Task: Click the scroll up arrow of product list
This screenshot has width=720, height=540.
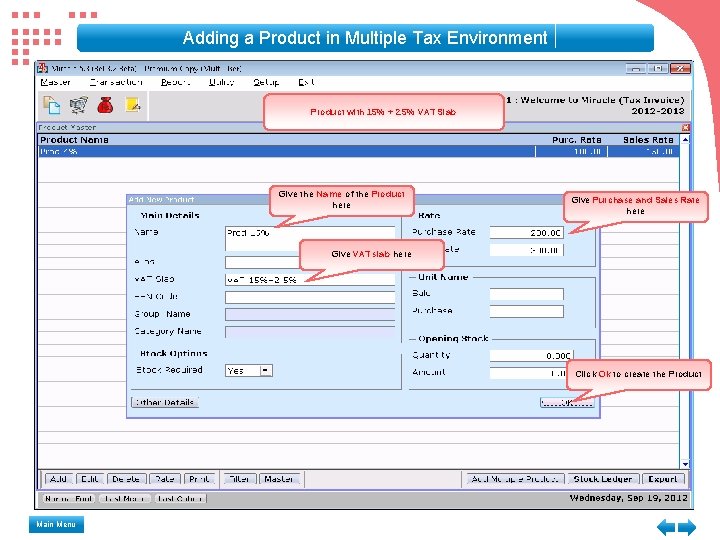Action: click(x=685, y=140)
